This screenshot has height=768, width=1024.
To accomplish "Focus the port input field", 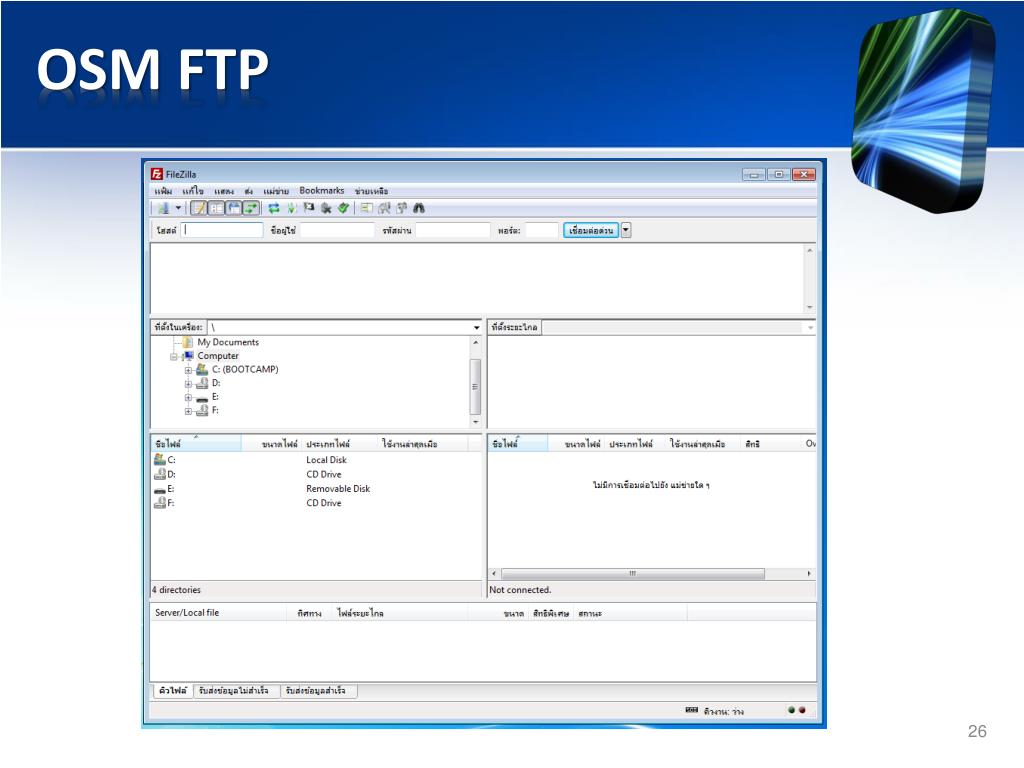I will (x=542, y=230).
